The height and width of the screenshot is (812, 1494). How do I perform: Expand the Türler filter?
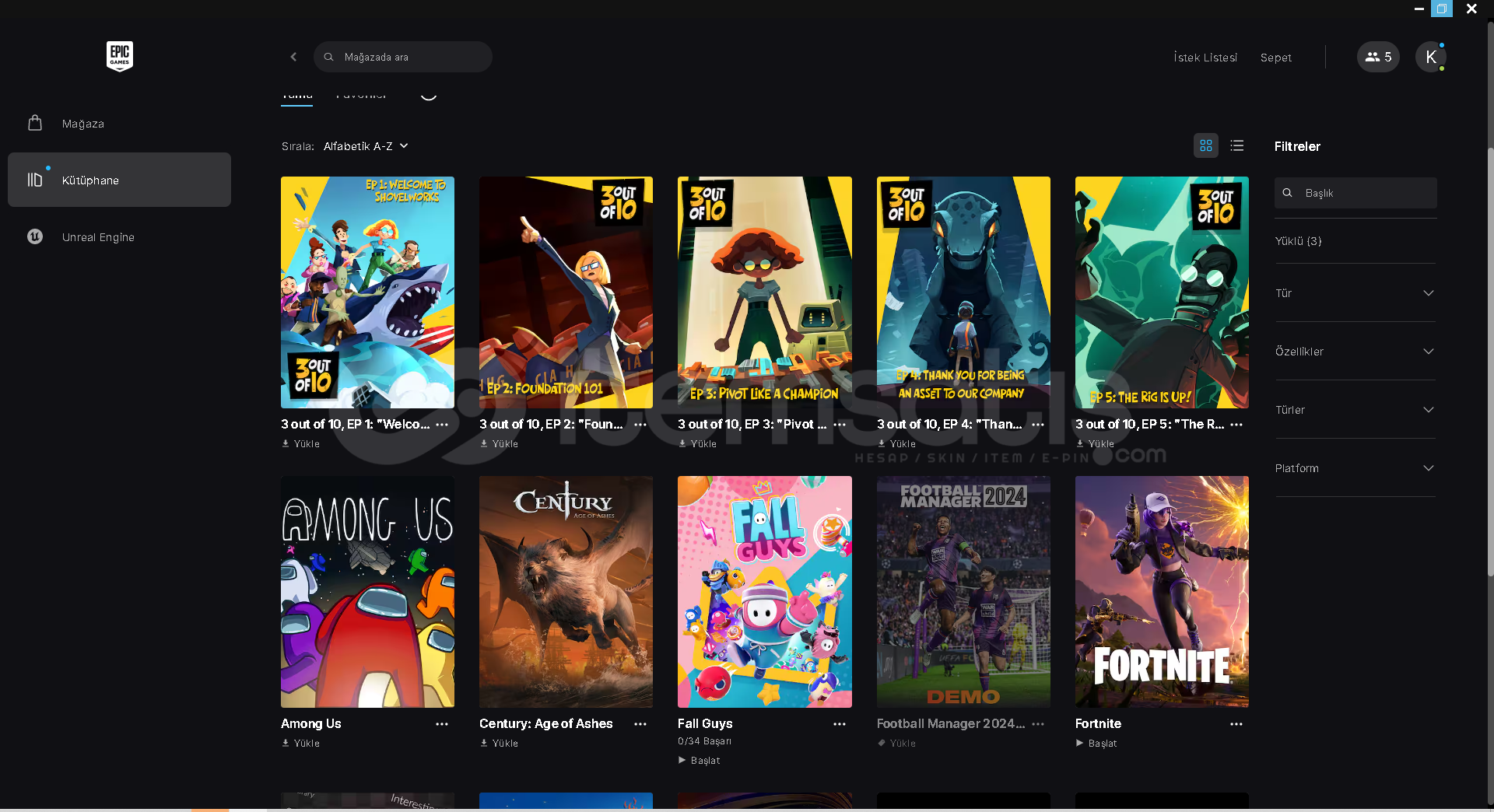1355,410
